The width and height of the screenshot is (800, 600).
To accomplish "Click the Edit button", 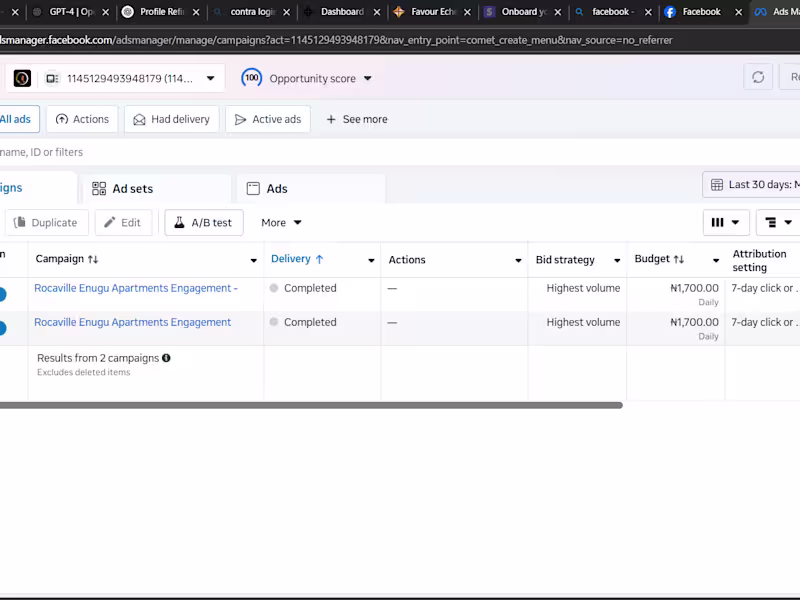I will pos(123,222).
